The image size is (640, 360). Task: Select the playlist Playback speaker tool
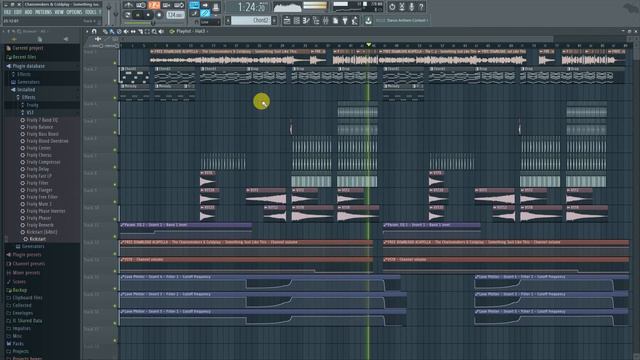(161, 31)
